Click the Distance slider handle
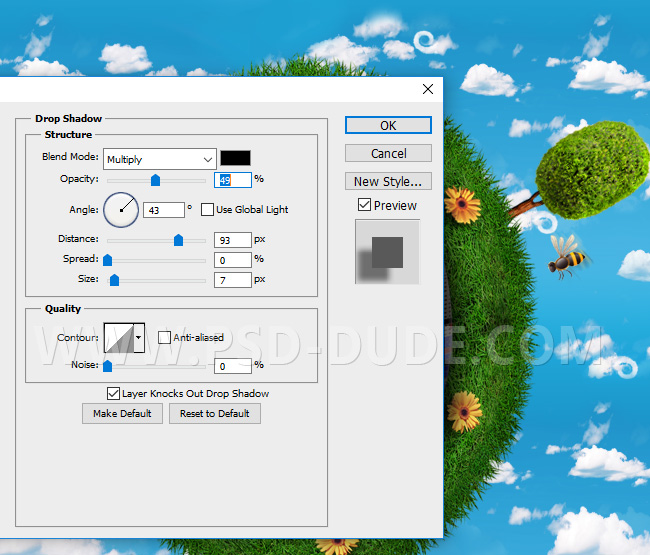 click(178, 240)
